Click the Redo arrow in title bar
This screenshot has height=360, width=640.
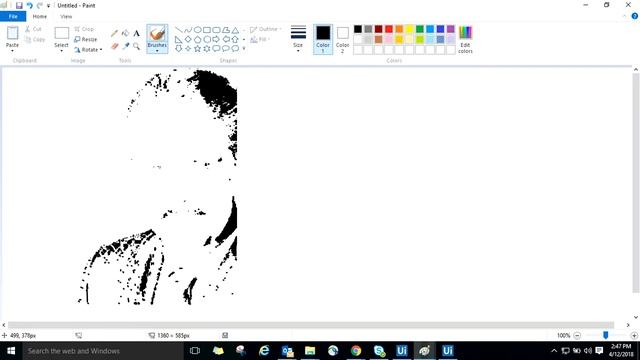pyautogui.click(x=40, y=5)
